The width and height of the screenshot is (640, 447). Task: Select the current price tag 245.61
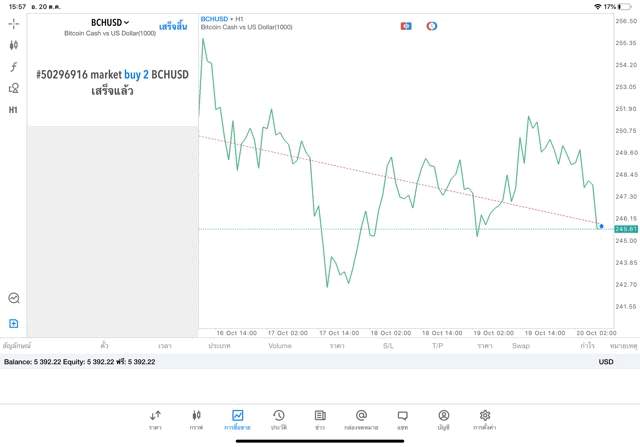[626, 229]
